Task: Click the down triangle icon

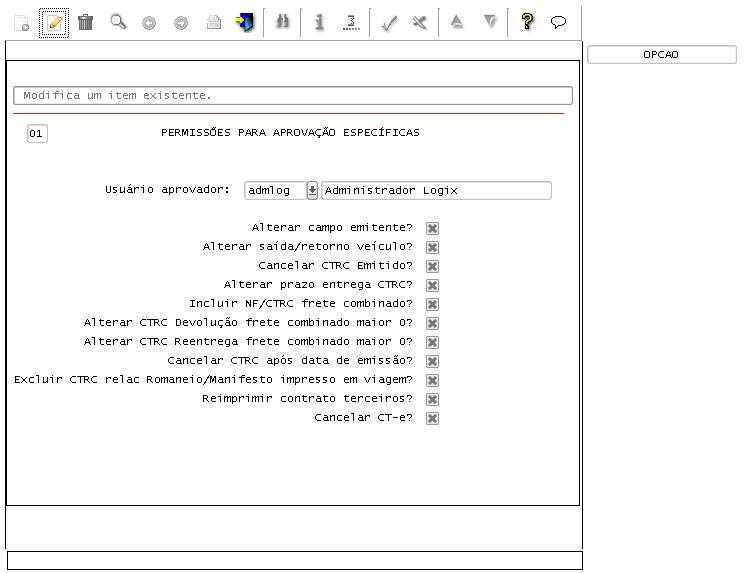Action: pyautogui.click(x=490, y=22)
